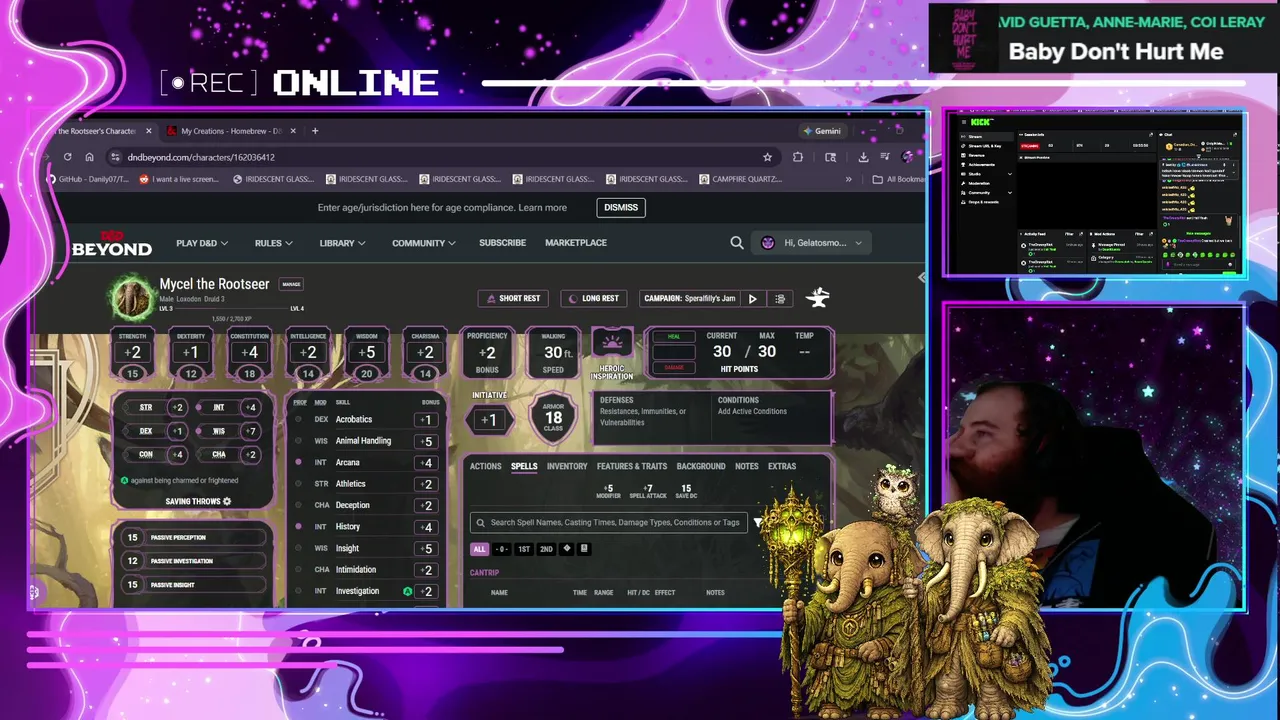Open the browser extensions puzzle icon
The height and width of the screenshot is (720, 1280).
click(x=798, y=157)
